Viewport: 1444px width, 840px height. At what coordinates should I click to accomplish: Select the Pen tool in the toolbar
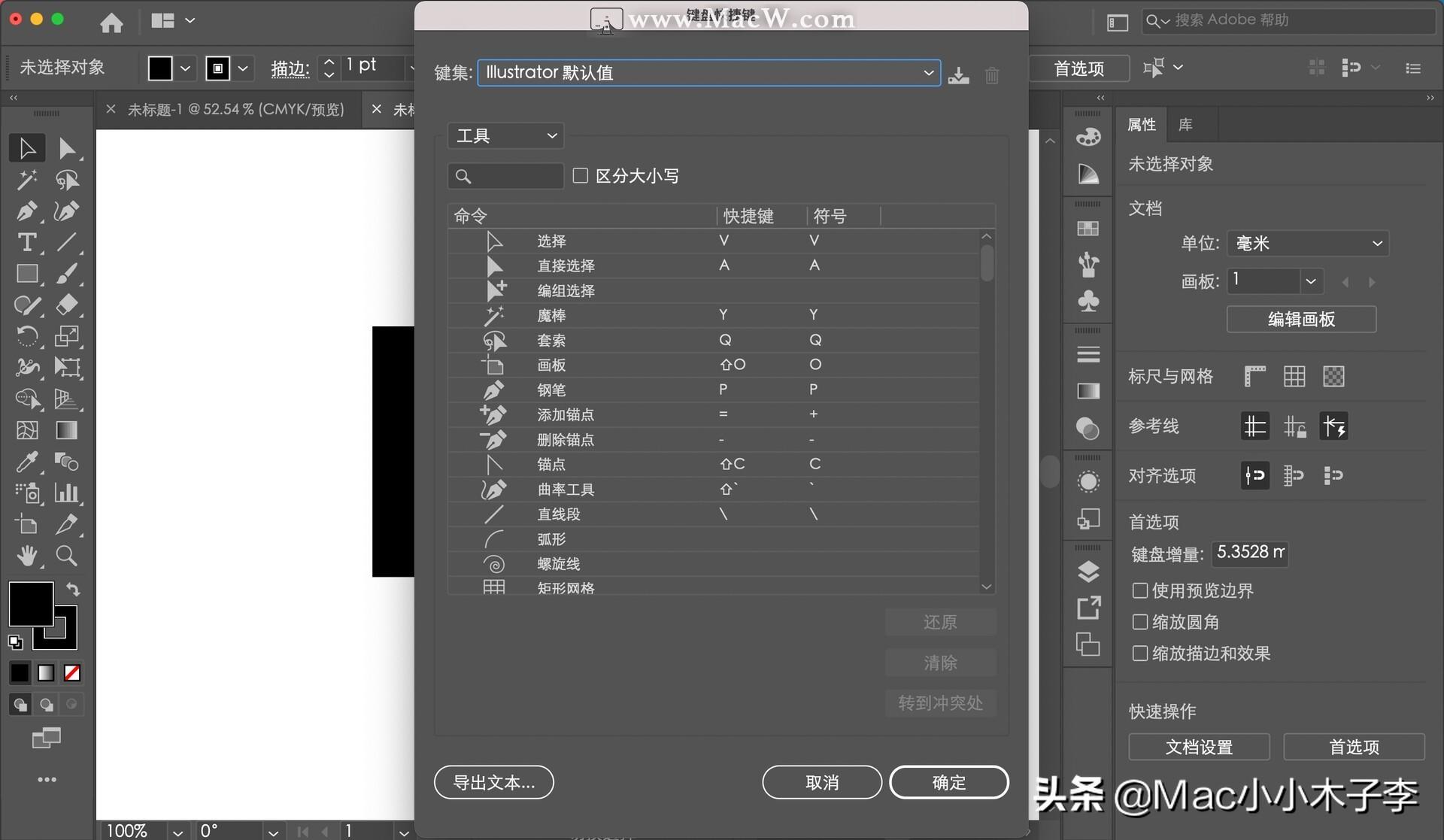[x=27, y=211]
